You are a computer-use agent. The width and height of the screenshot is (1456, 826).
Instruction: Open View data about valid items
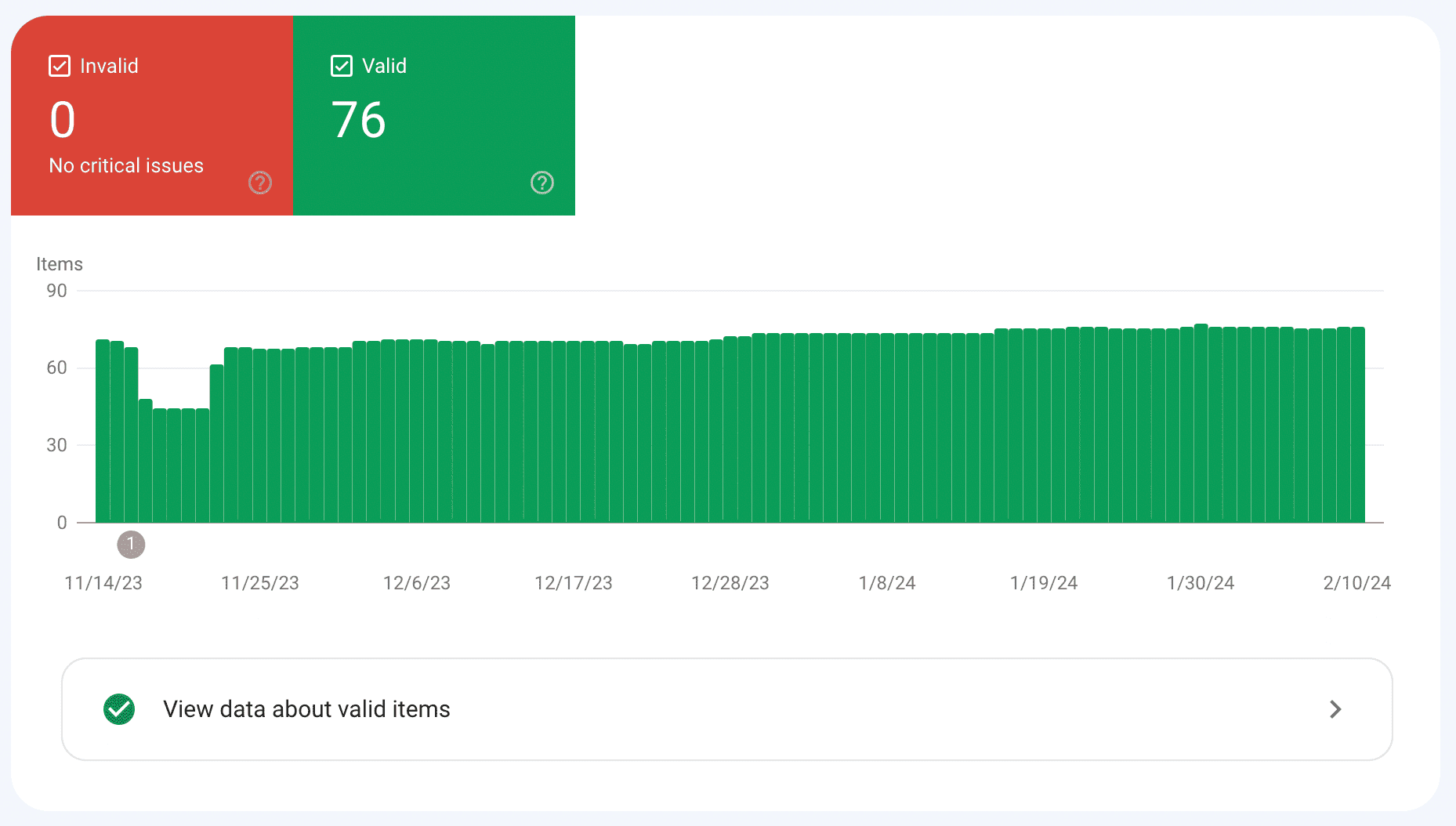[726, 709]
